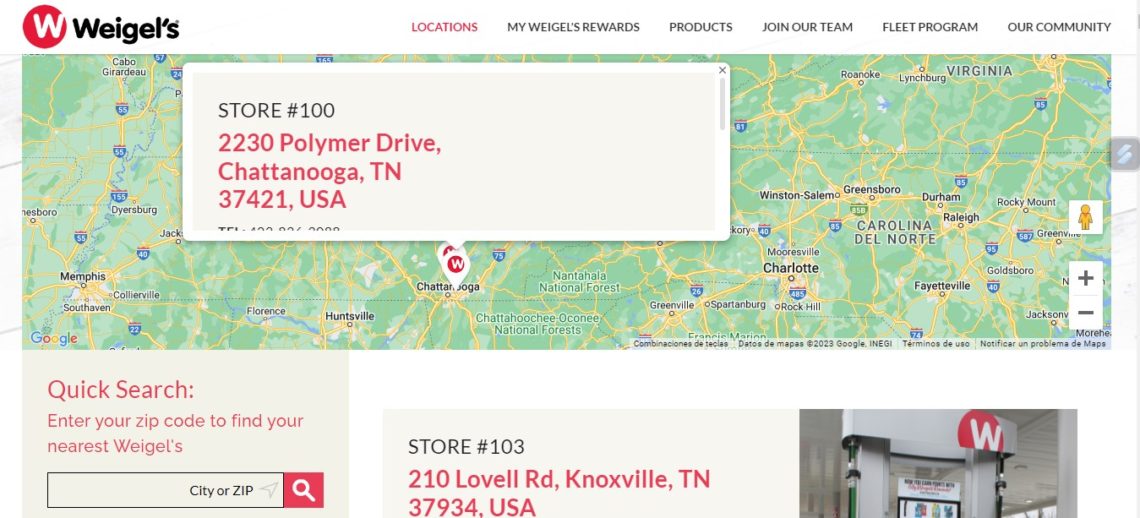Click the Weigel's map marker at Chattanooga
The image size is (1140, 518).
(x=455, y=265)
